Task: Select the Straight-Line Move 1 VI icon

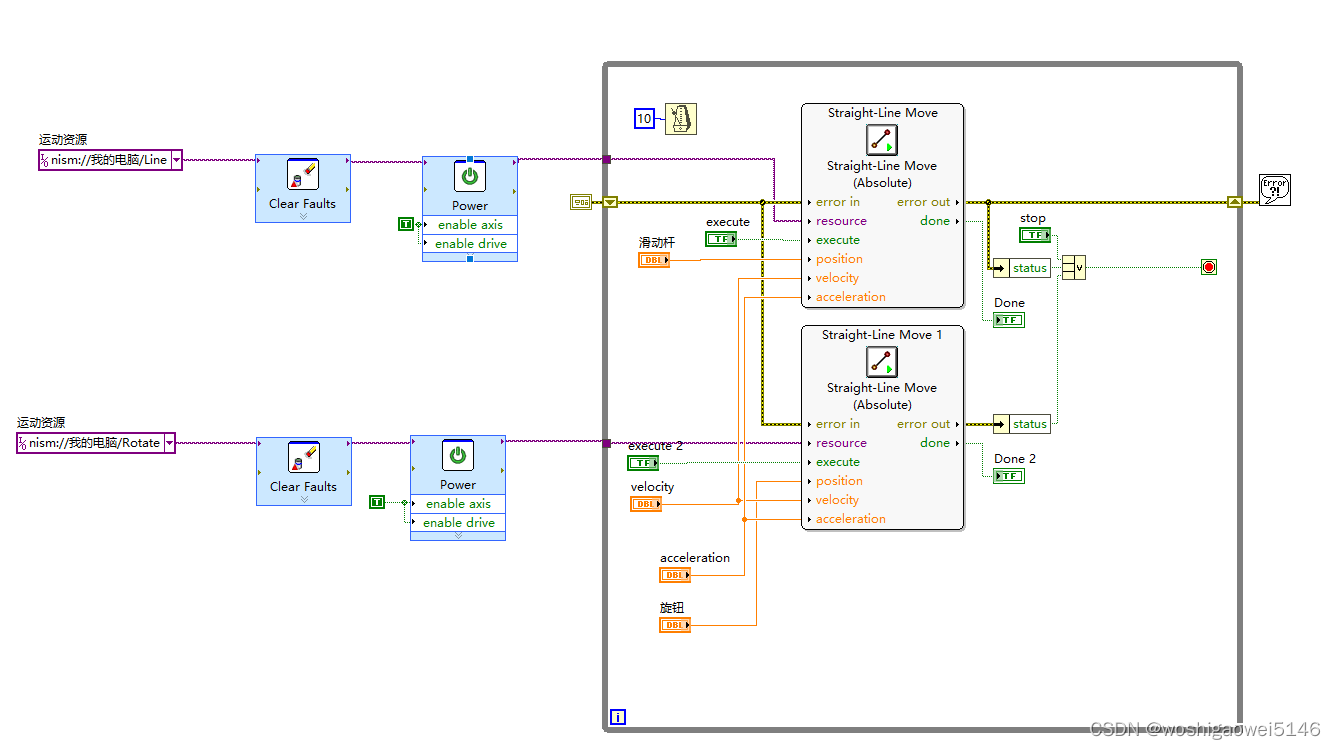Action: pyautogui.click(x=881, y=362)
